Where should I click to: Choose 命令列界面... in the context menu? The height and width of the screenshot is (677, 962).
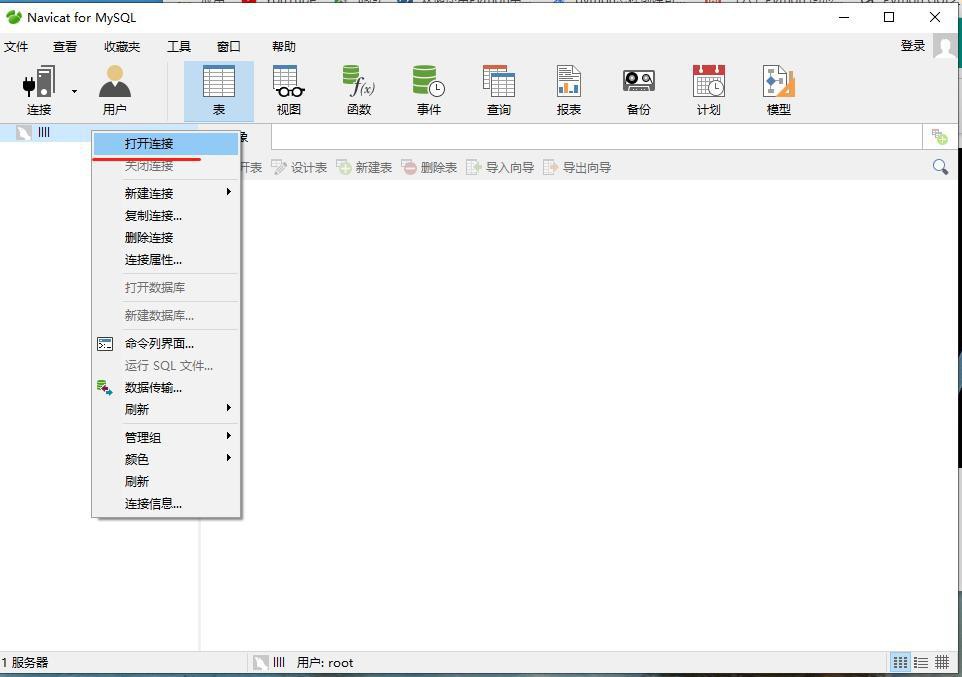tap(166, 344)
